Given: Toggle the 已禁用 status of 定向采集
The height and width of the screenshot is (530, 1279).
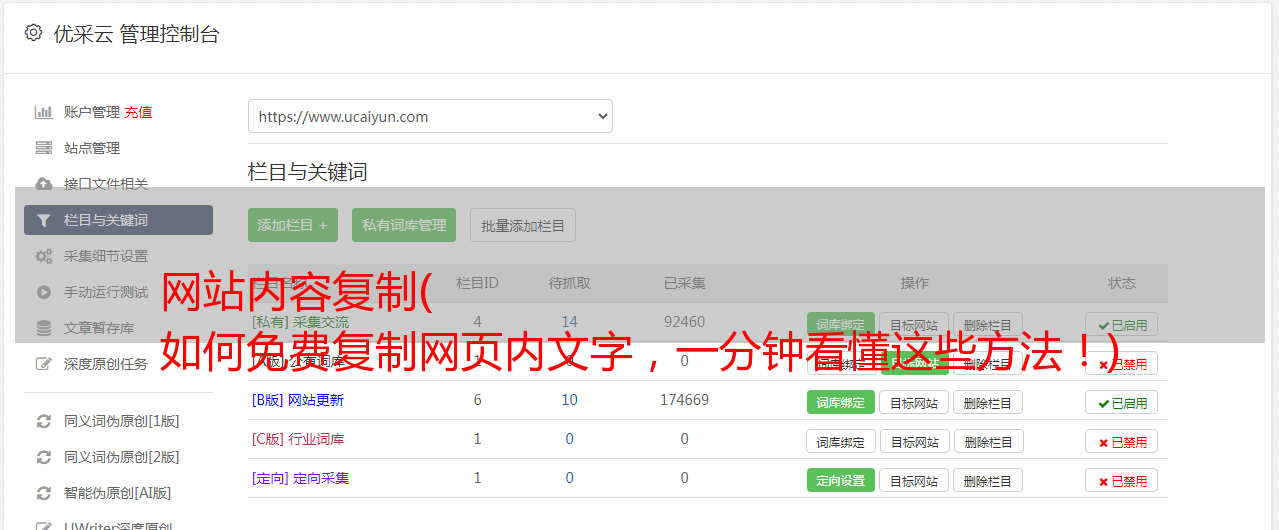Looking at the screenshot, I should 1122,480.
